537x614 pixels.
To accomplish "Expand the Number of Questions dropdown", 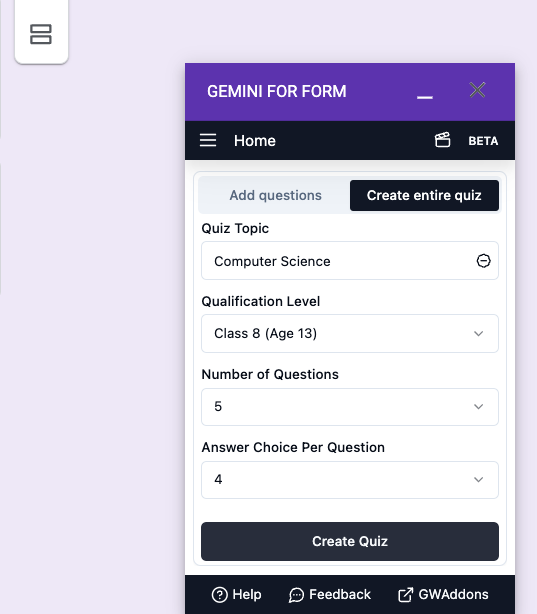I will coord(350,407).
